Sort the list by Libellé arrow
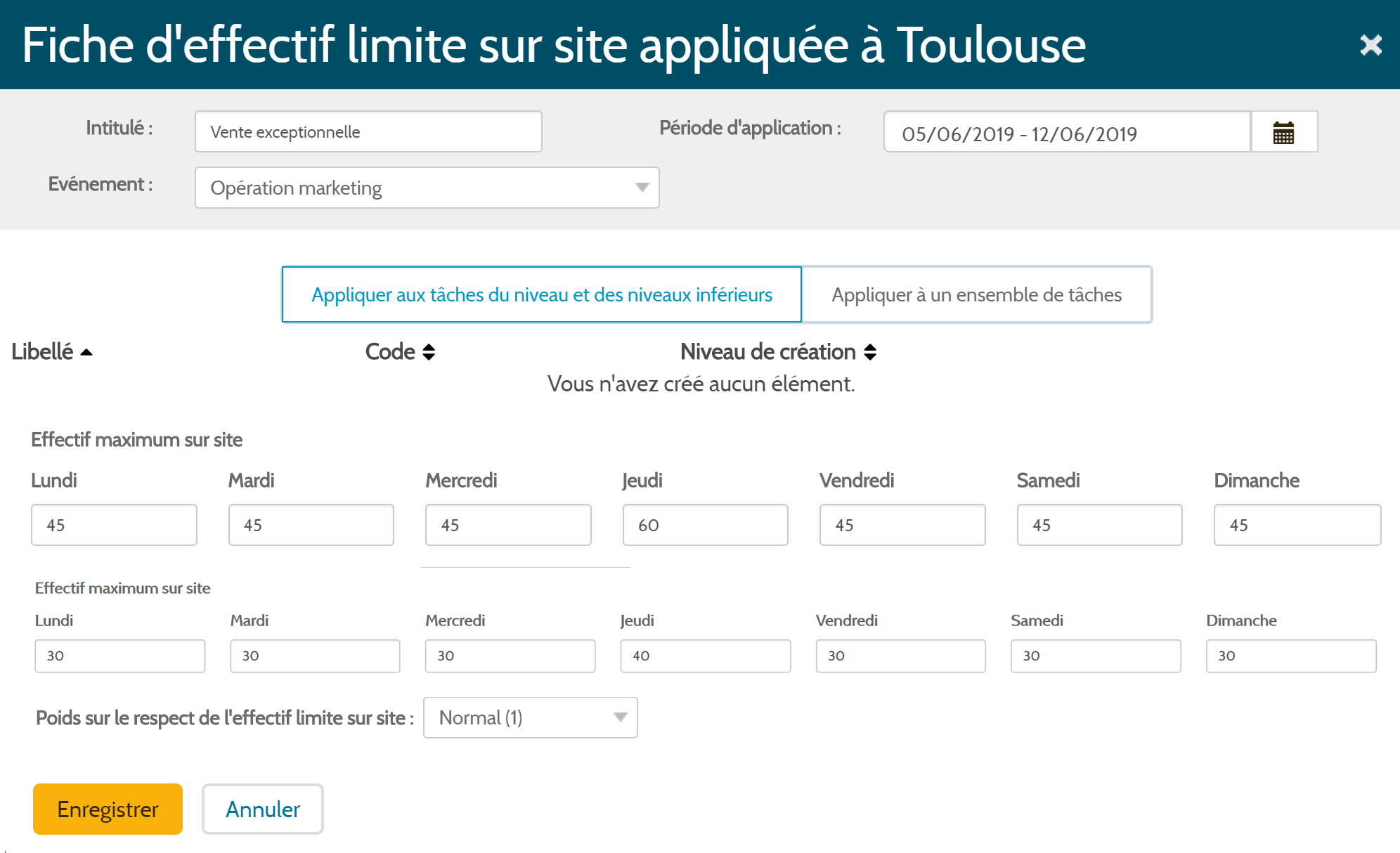The image size is (1400, 853). 86,352
